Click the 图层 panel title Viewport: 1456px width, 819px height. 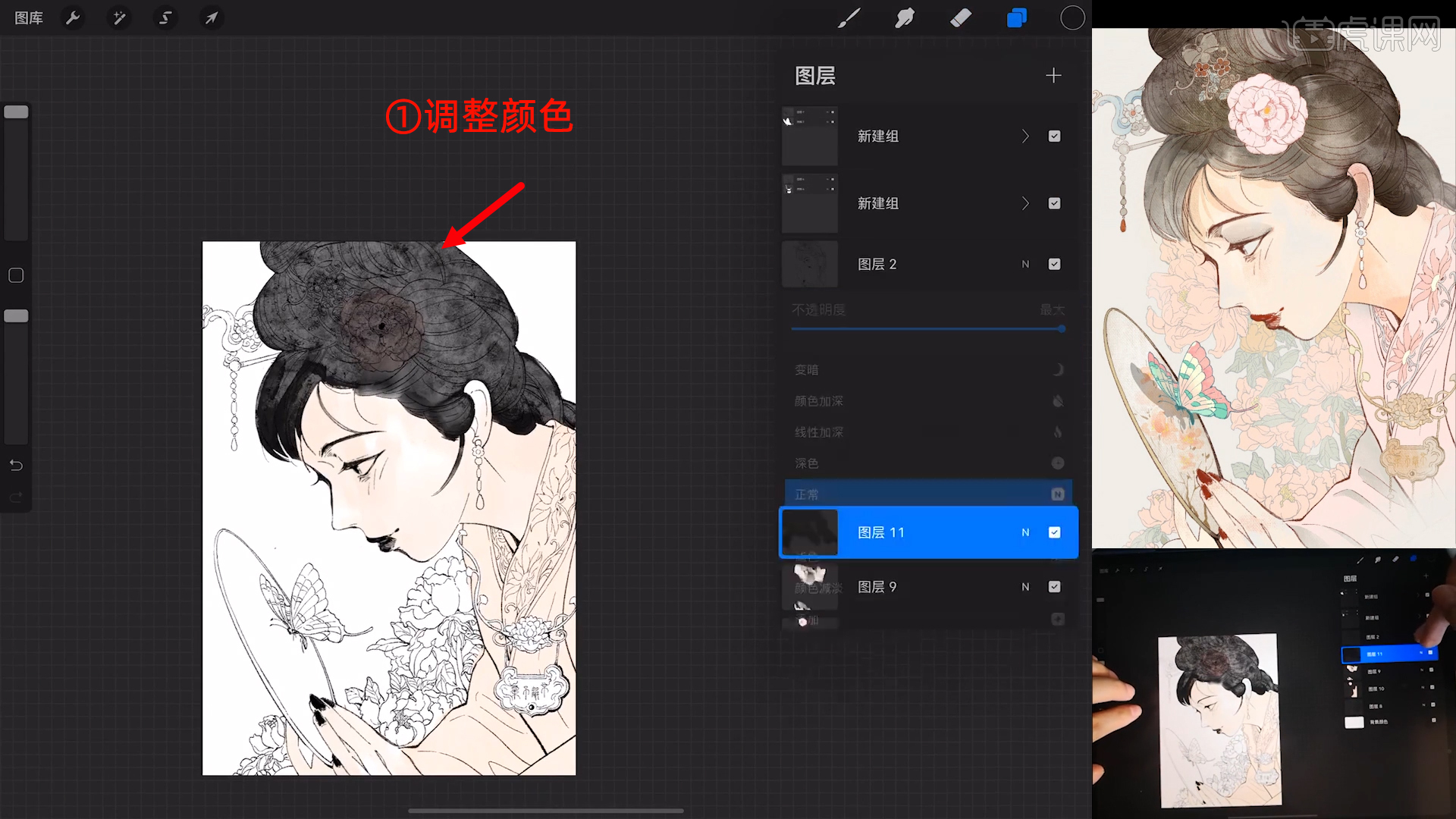[815, 75]
